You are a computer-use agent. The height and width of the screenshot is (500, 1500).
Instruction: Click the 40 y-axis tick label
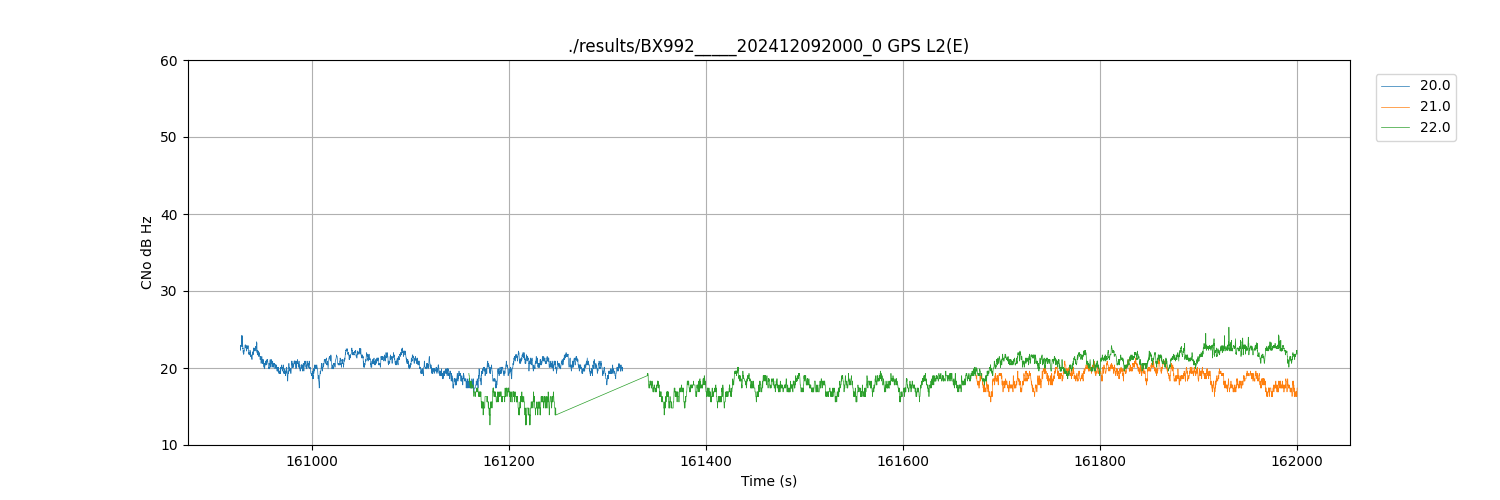click(169, 215)
